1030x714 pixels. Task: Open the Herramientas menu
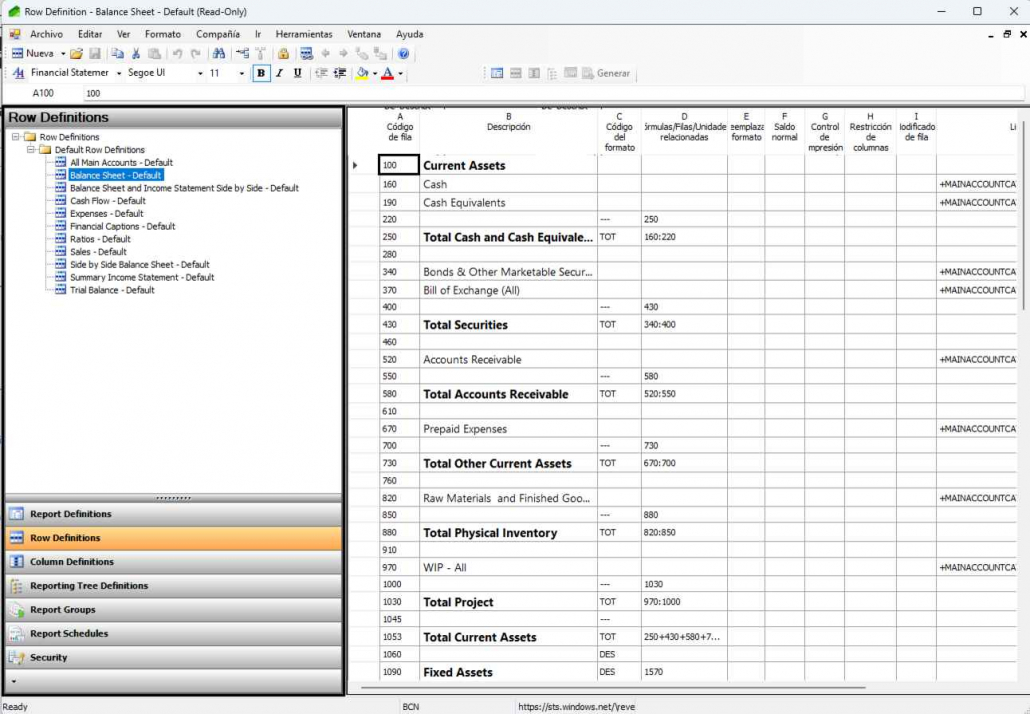[x=303, y=33]
